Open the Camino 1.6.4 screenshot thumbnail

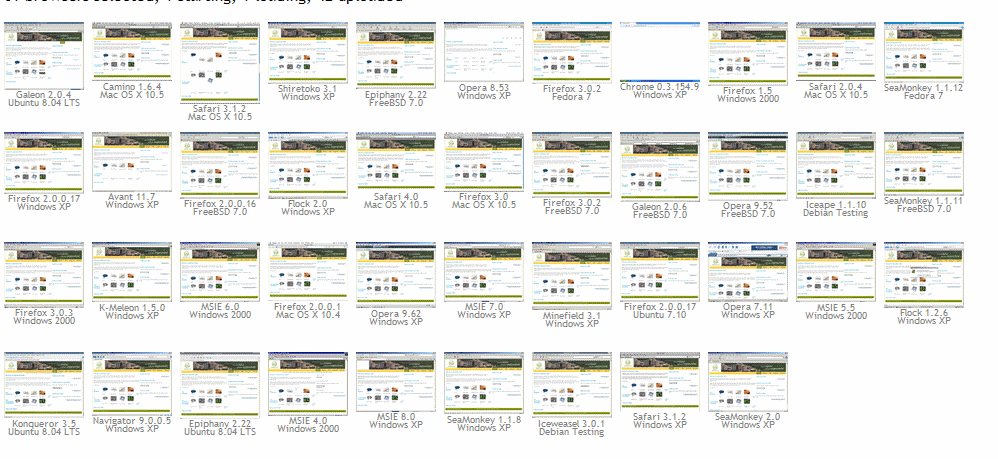132,52
